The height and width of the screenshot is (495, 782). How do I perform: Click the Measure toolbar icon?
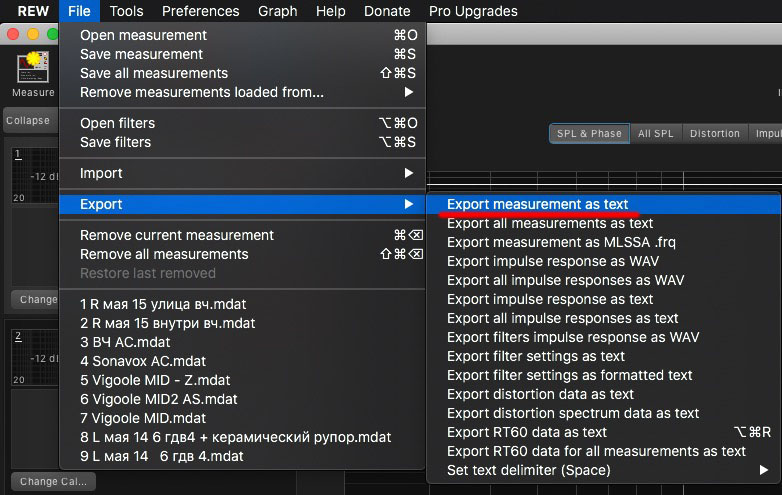click(33, 71)
